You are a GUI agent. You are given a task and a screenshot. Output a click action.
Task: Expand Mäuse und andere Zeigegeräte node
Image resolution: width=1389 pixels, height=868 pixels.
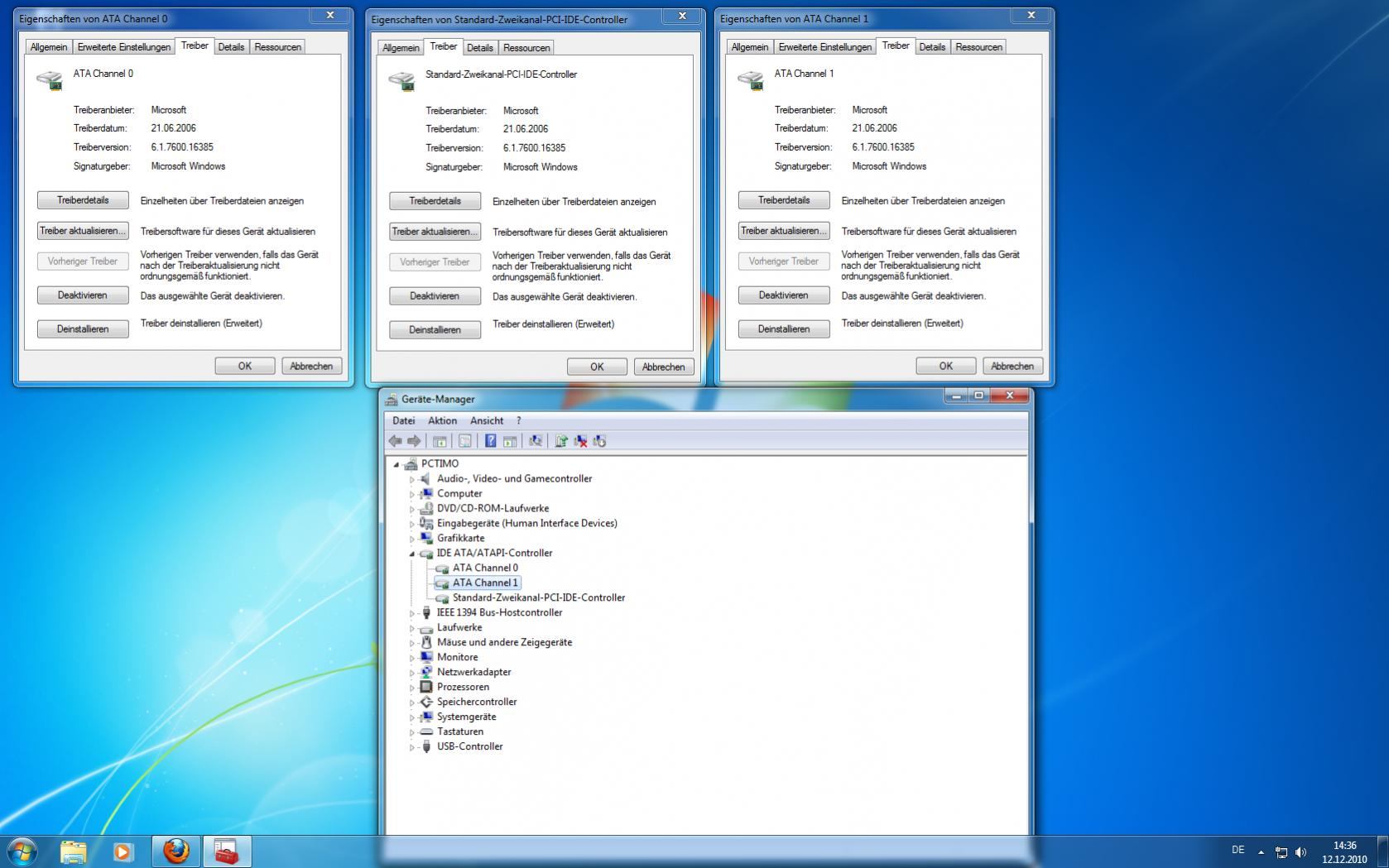tap(411, 643)
